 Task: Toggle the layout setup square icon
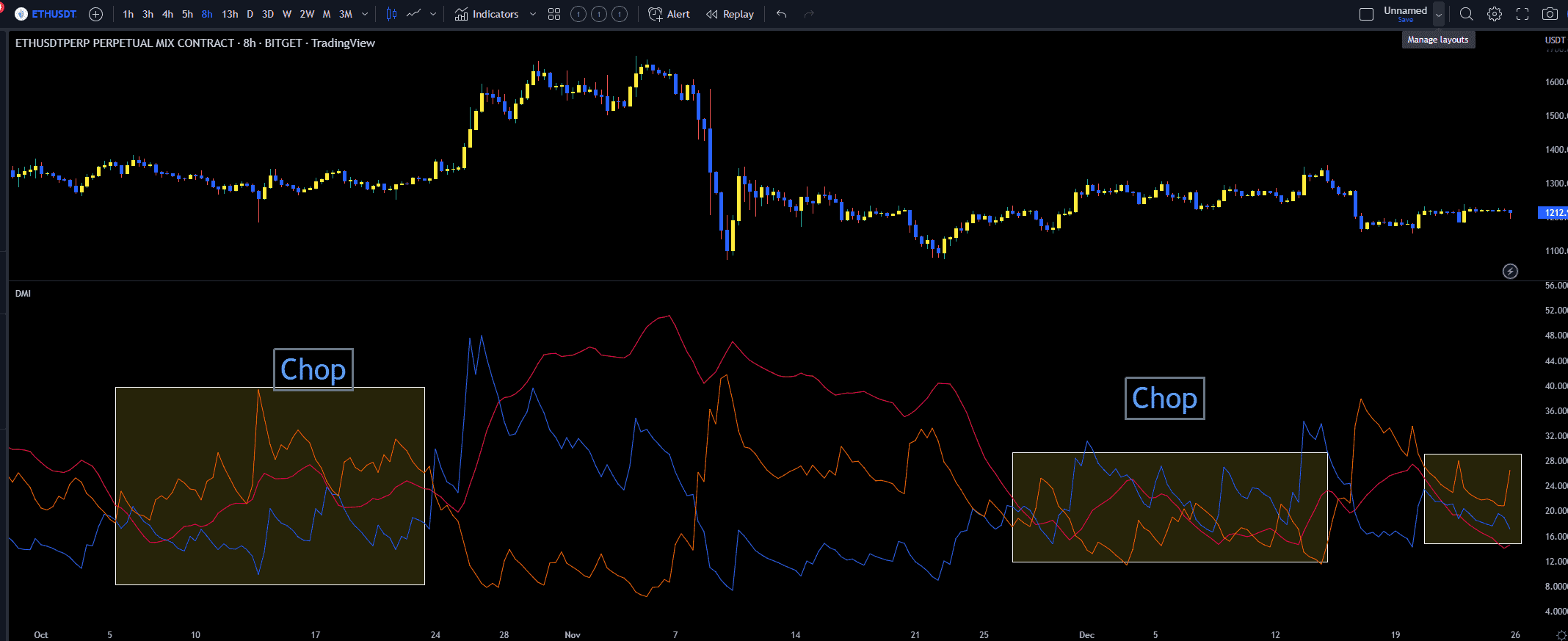1366,14
